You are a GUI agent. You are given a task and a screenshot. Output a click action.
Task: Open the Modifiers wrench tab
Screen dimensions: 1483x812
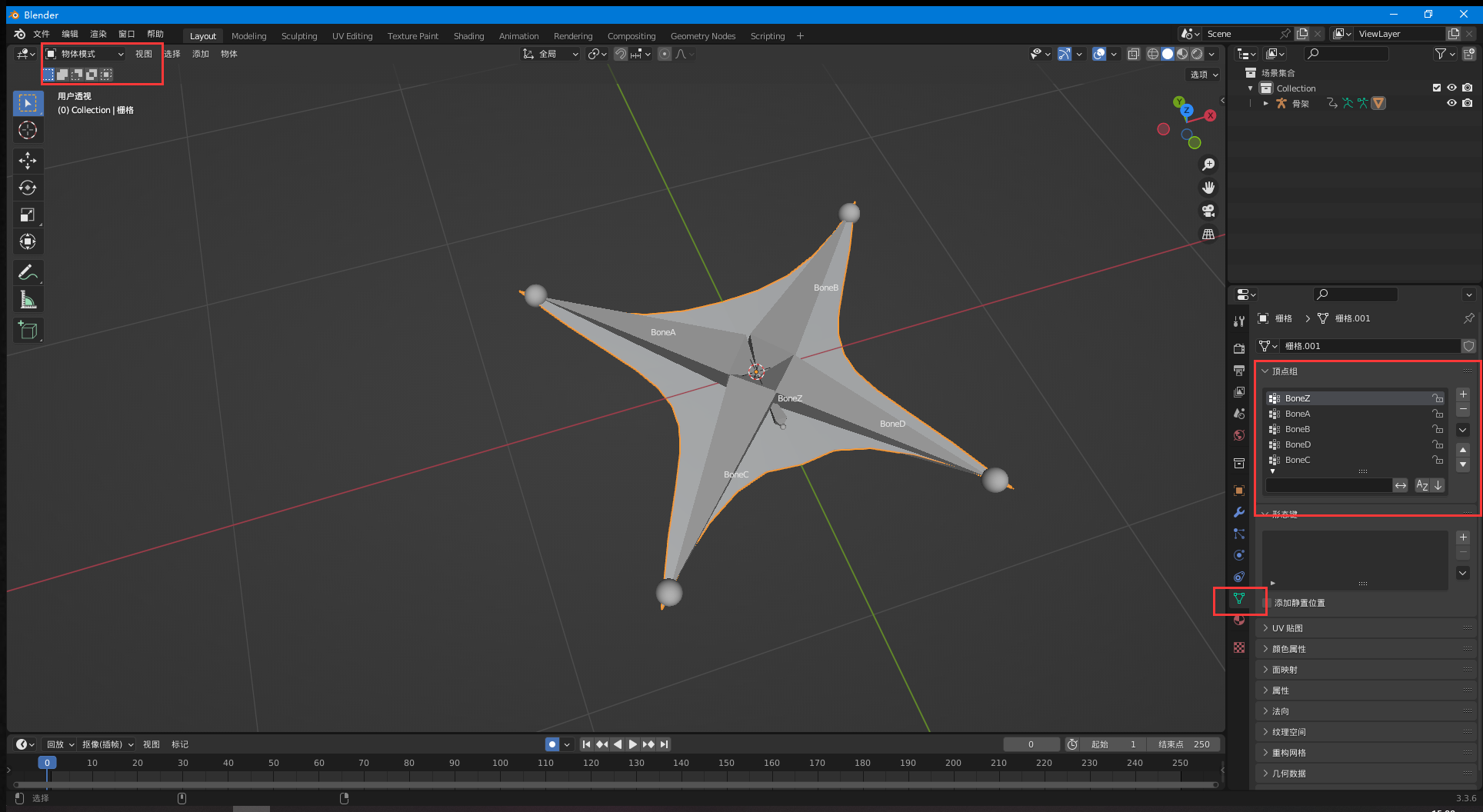1238,512
